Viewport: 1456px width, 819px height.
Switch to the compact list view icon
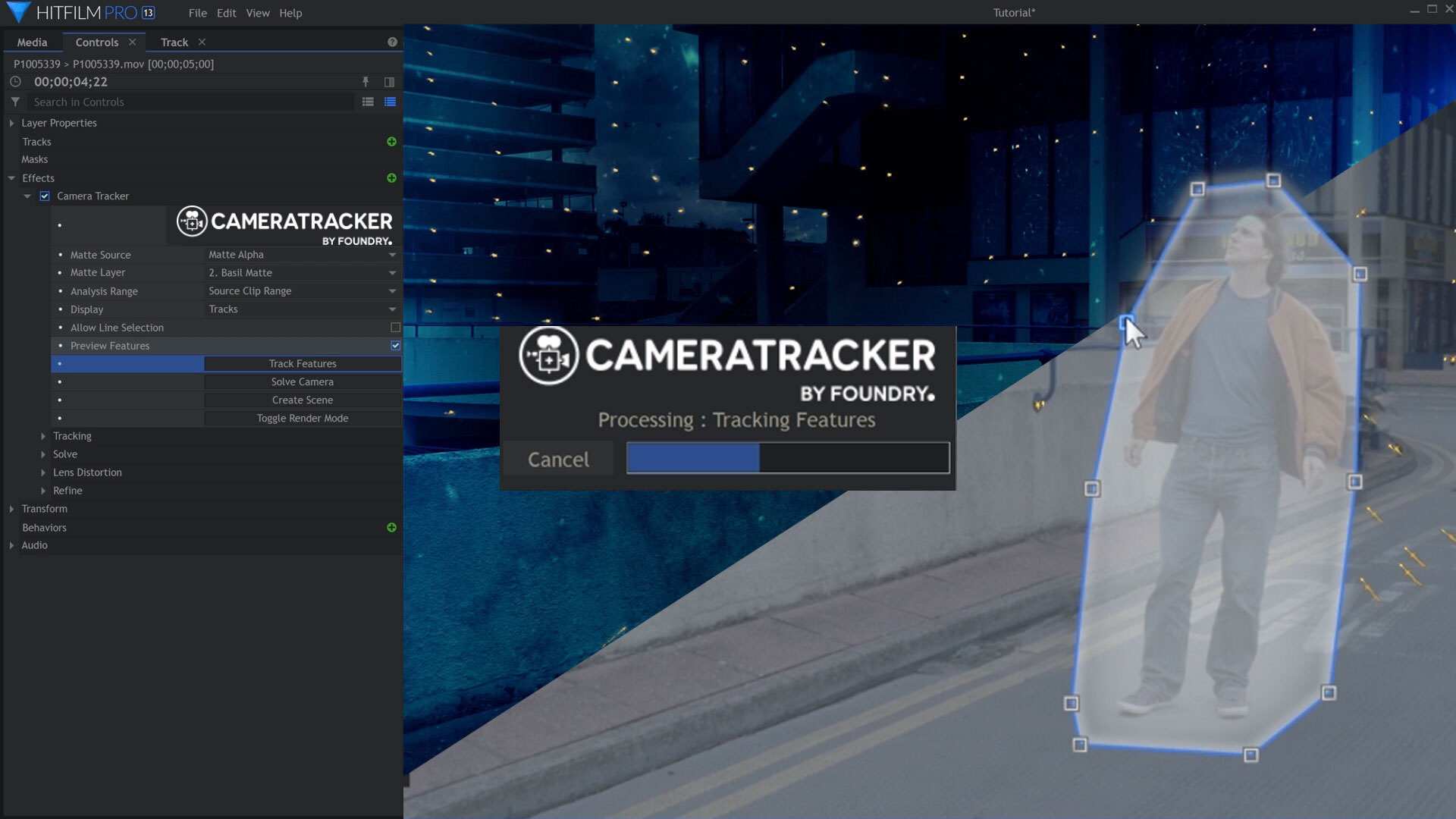[x=368, y=102]
